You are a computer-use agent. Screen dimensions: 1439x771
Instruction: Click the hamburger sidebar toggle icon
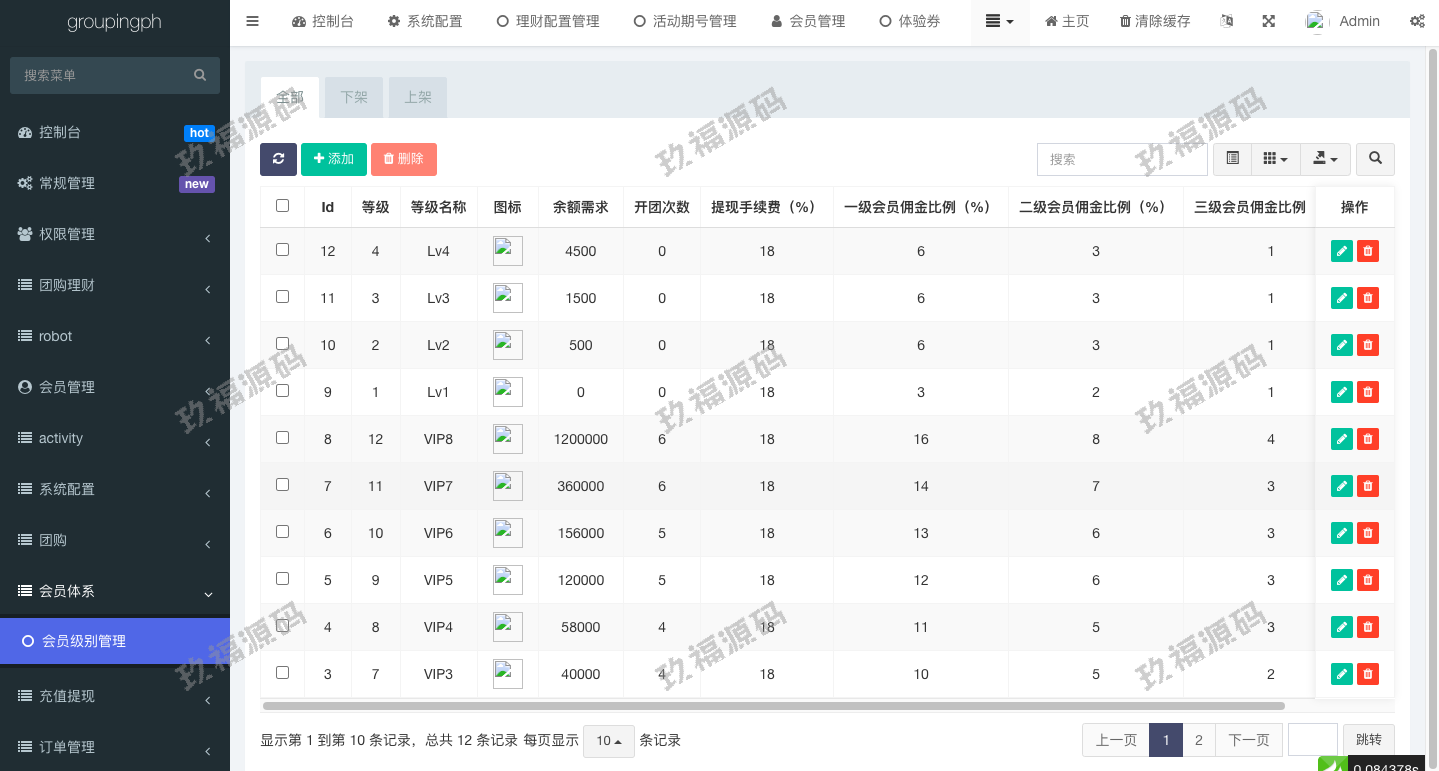point(252,21)
